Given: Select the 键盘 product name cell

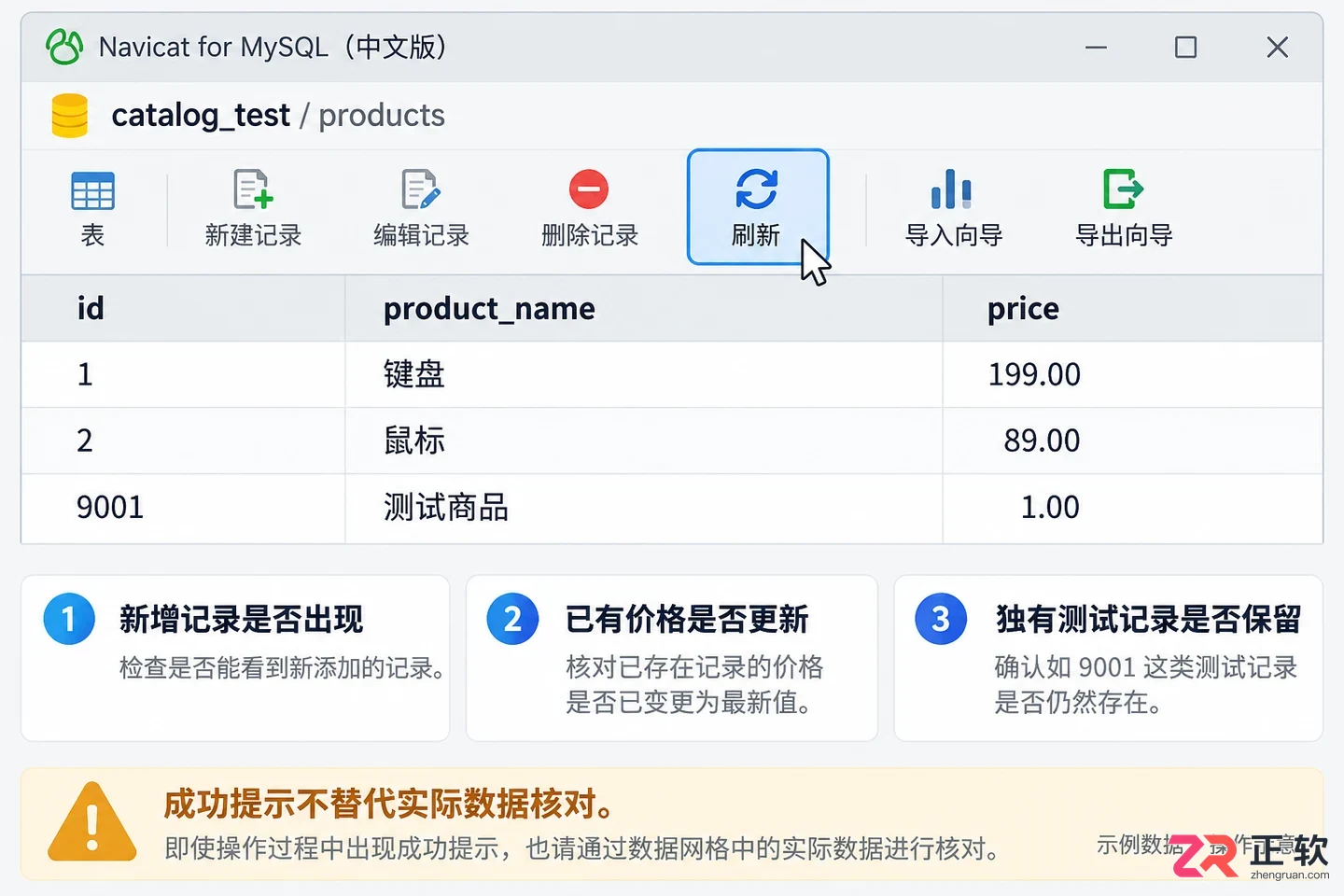Looking at the screenshot, I should 644,374.
